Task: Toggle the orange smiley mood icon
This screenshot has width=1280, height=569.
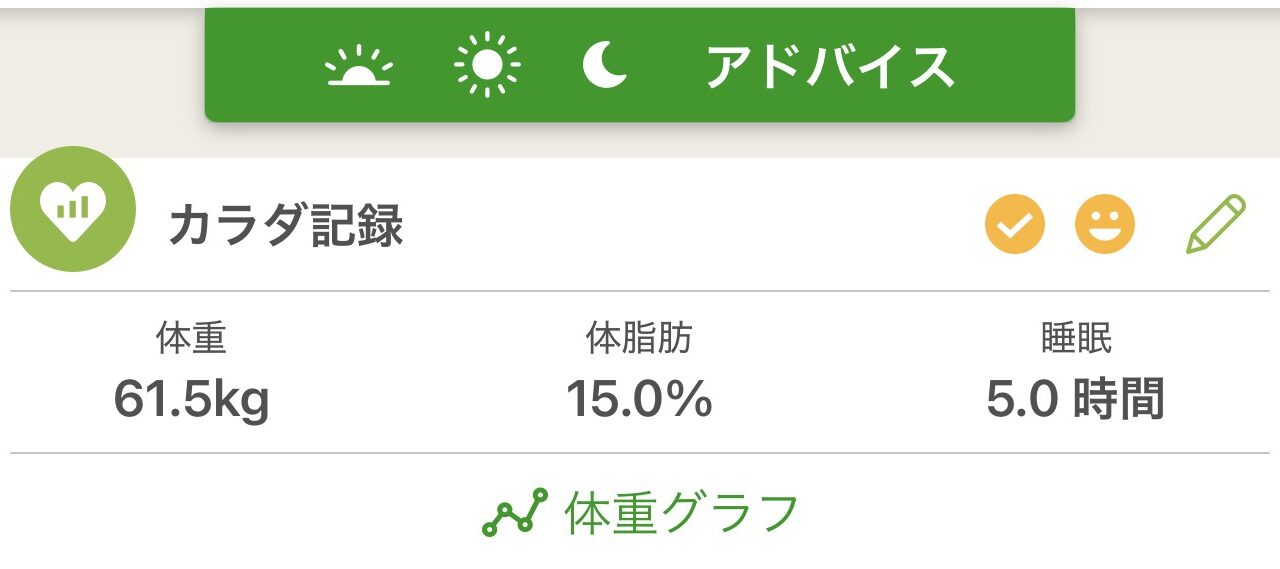Action: 1105,224
